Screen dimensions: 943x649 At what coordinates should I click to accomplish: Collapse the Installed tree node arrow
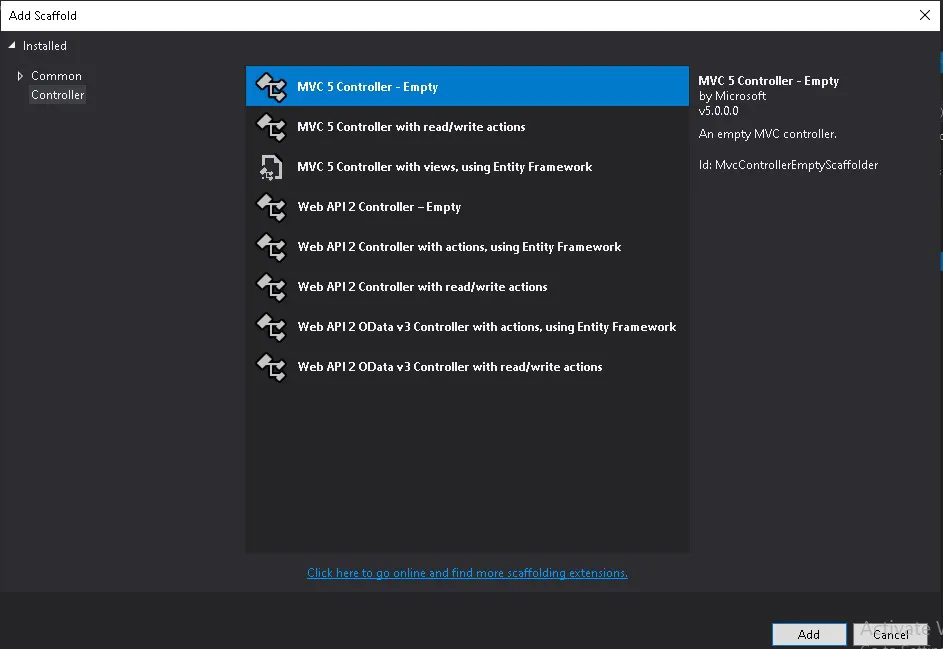coord(11,45)
